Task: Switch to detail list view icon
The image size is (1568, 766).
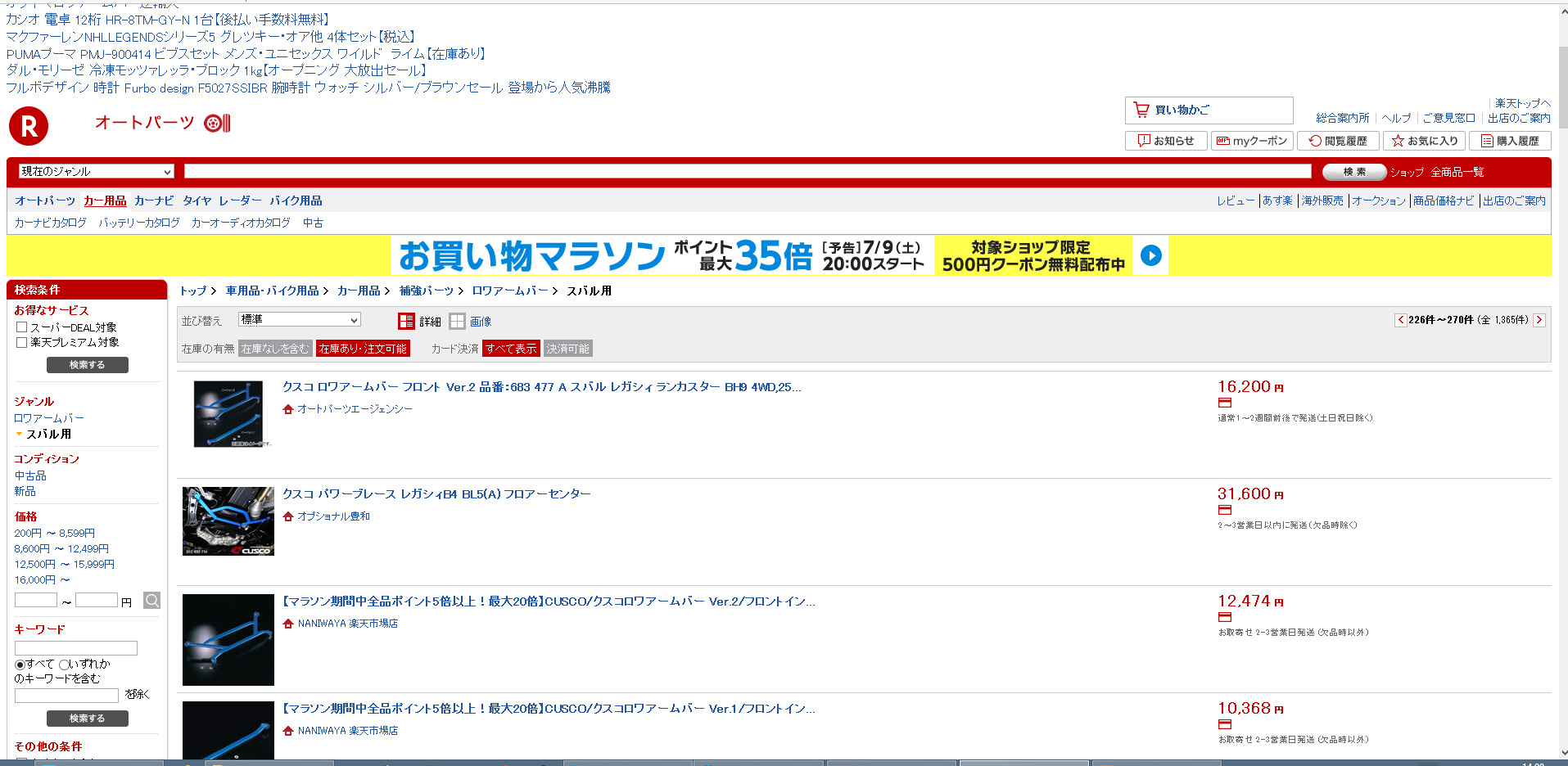Action: [406, 322]
